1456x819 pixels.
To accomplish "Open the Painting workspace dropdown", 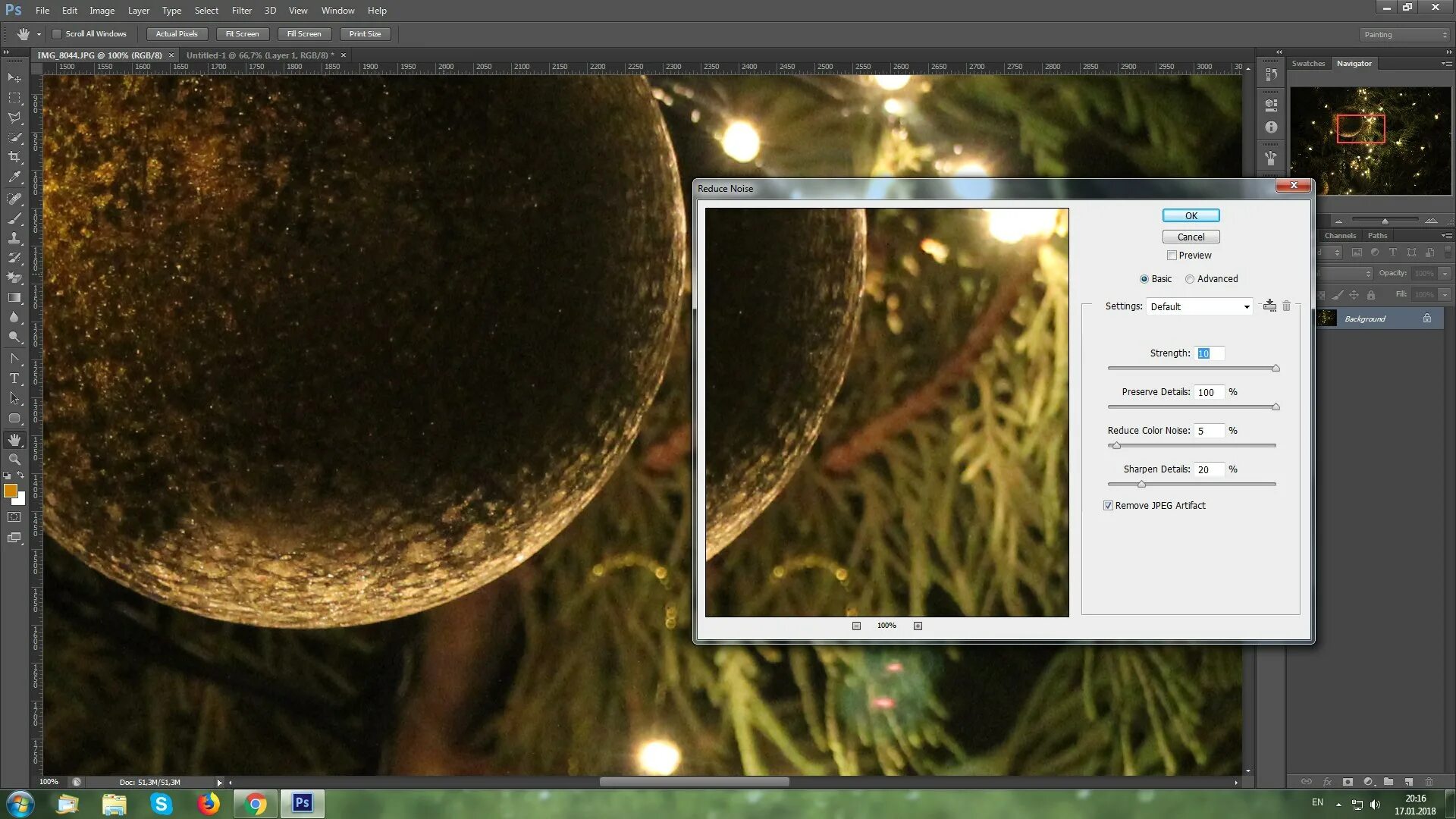I will click(x=1404, y=35).
